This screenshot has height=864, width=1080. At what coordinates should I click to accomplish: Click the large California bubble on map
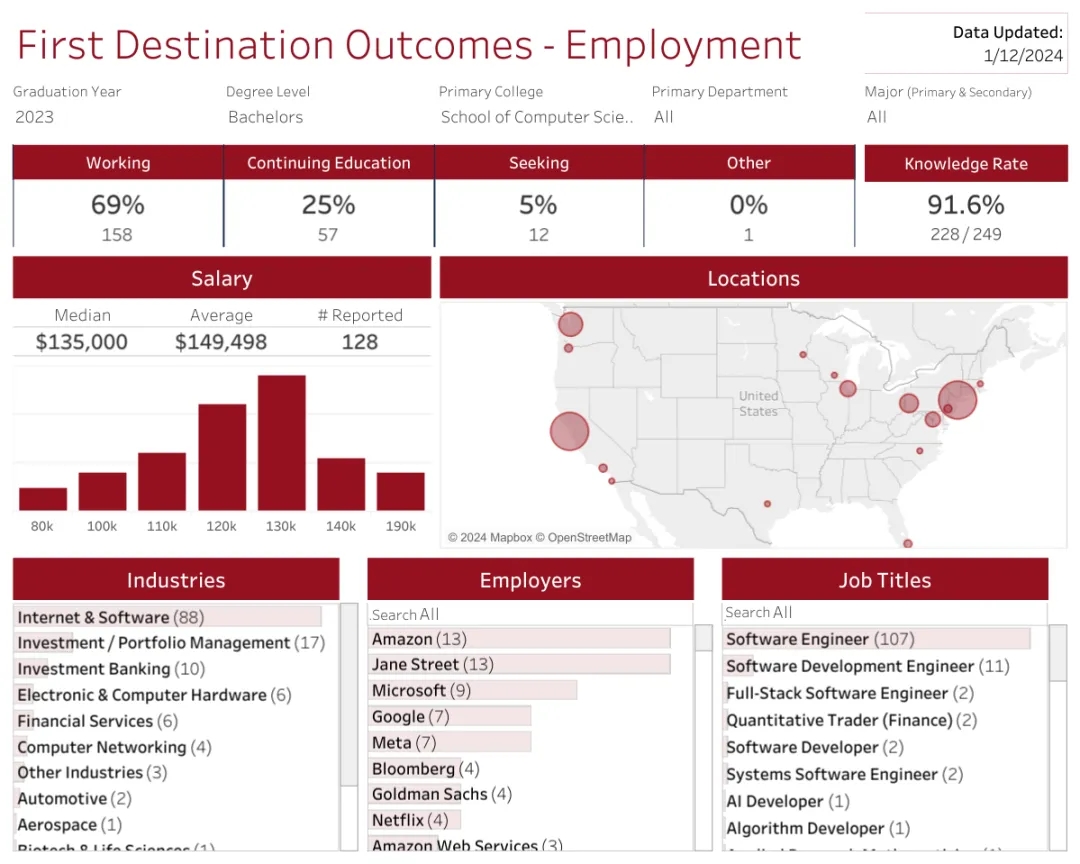coord(569,432)
